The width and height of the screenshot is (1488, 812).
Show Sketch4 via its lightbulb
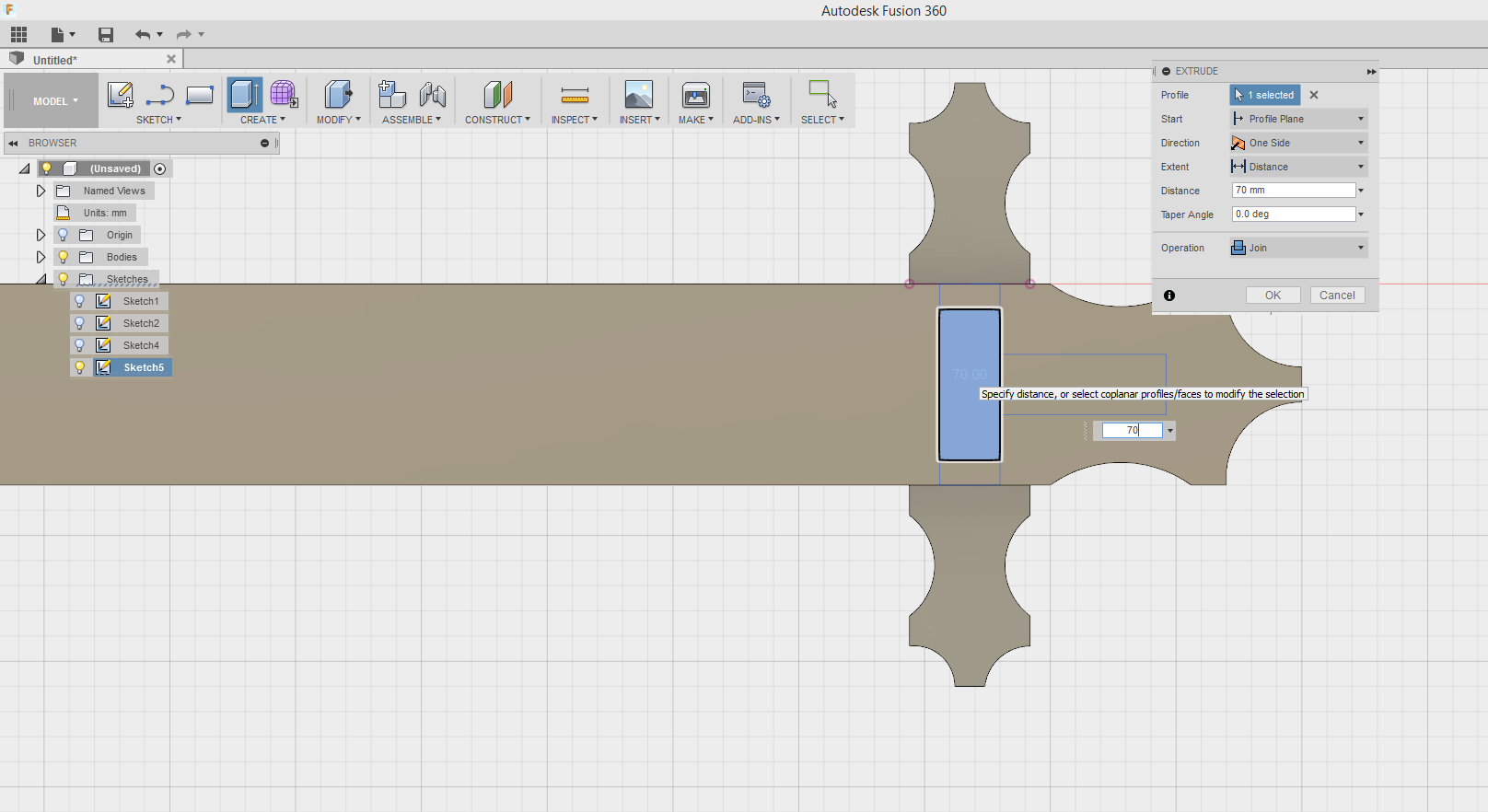click(x=80, y=345)
